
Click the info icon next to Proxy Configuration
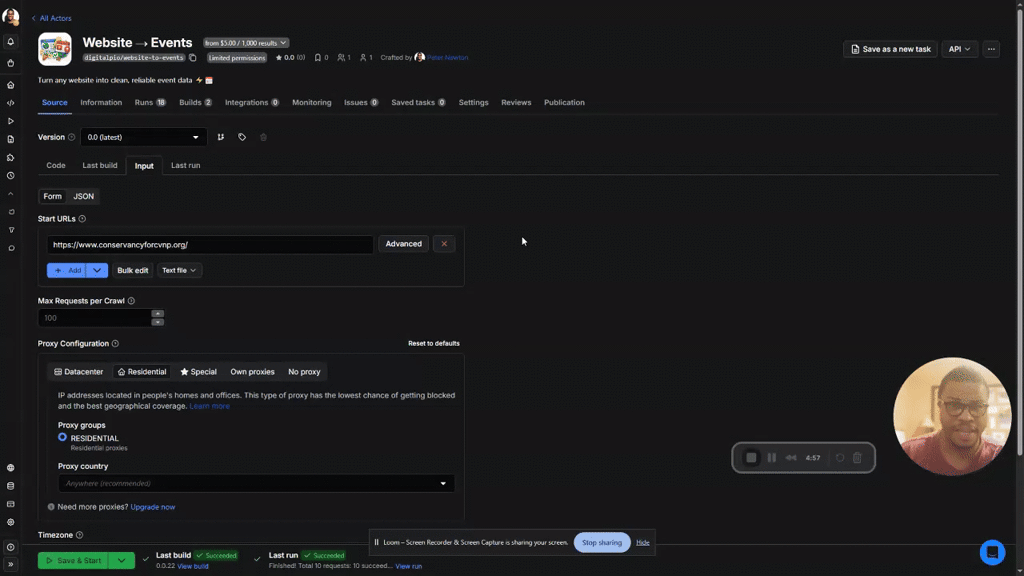(x=116, y=344)
